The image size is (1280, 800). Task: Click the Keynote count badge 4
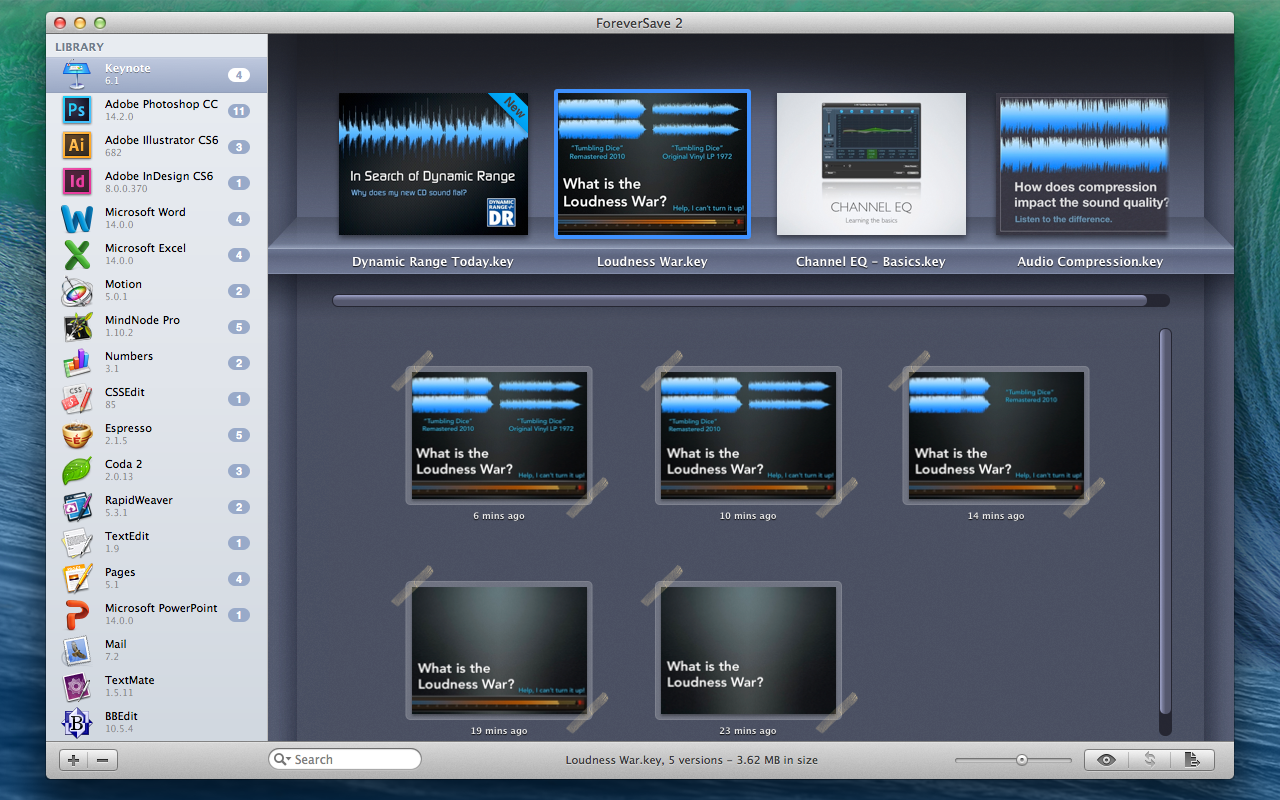238,75
